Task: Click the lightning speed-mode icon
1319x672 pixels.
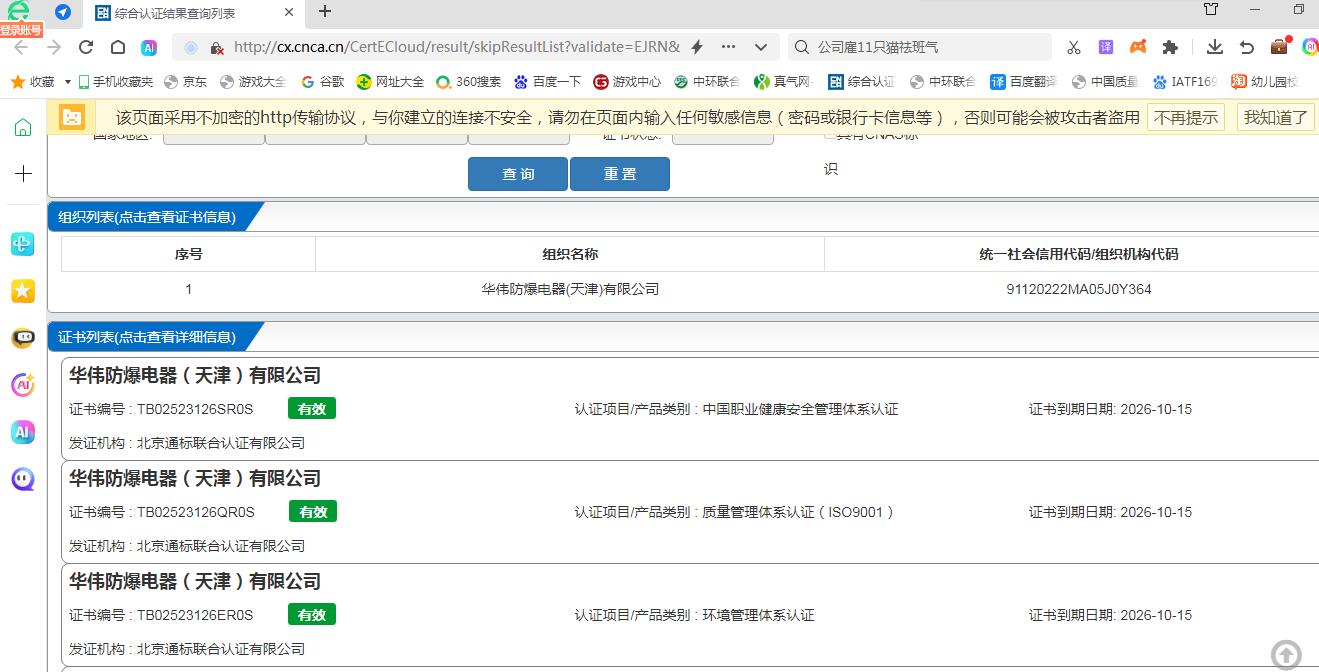Action: click(x=697, y=47)
